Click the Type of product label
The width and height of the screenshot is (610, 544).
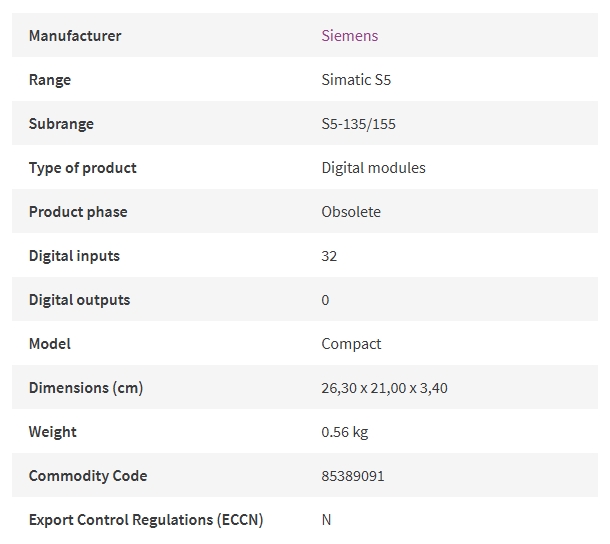point(82,168)
